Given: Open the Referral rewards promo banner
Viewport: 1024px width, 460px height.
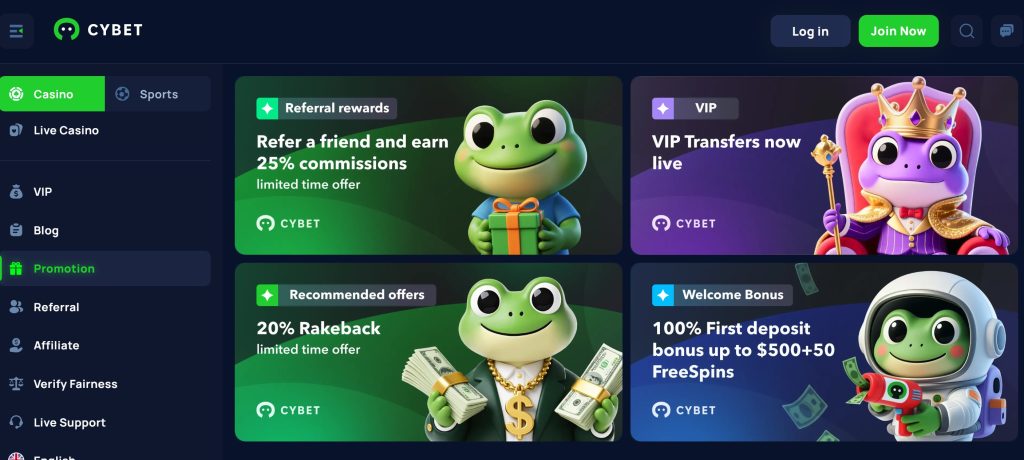Looking at the screenshot, I should [x=428, y=165].
